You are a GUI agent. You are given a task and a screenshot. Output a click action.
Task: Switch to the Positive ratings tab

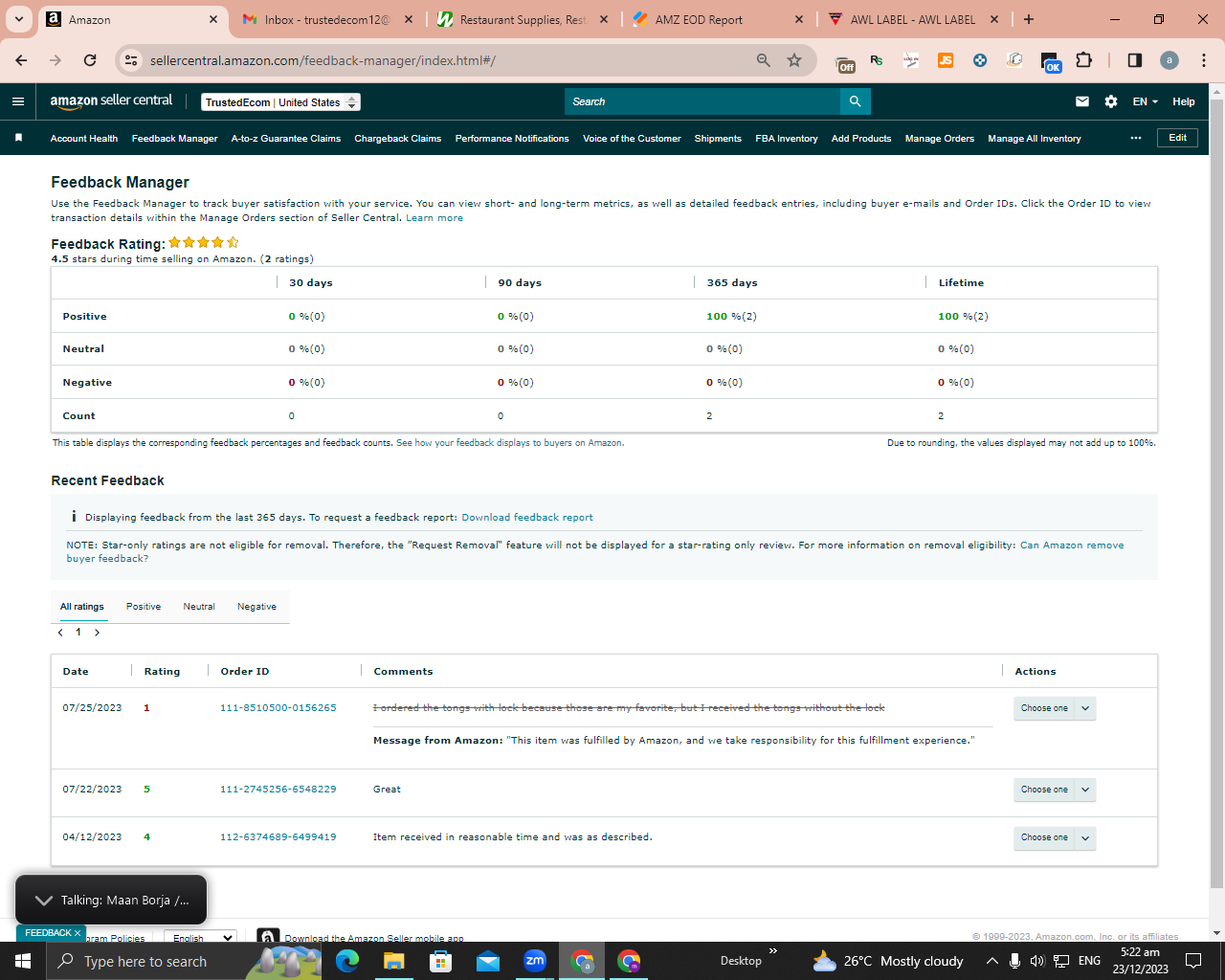144,607
